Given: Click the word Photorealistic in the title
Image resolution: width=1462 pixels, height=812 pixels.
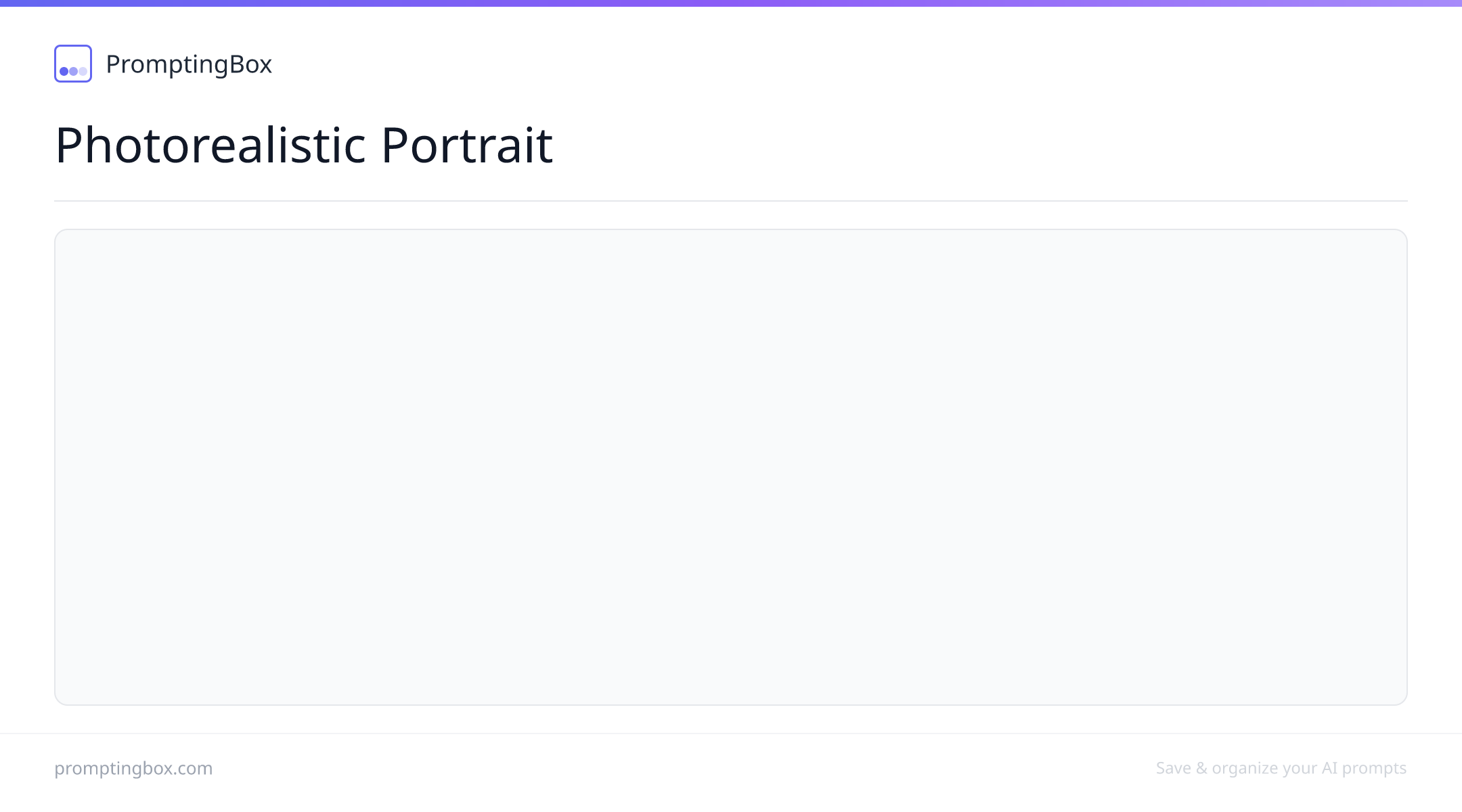Looking at the screenshot, I should tap(211, 145).
